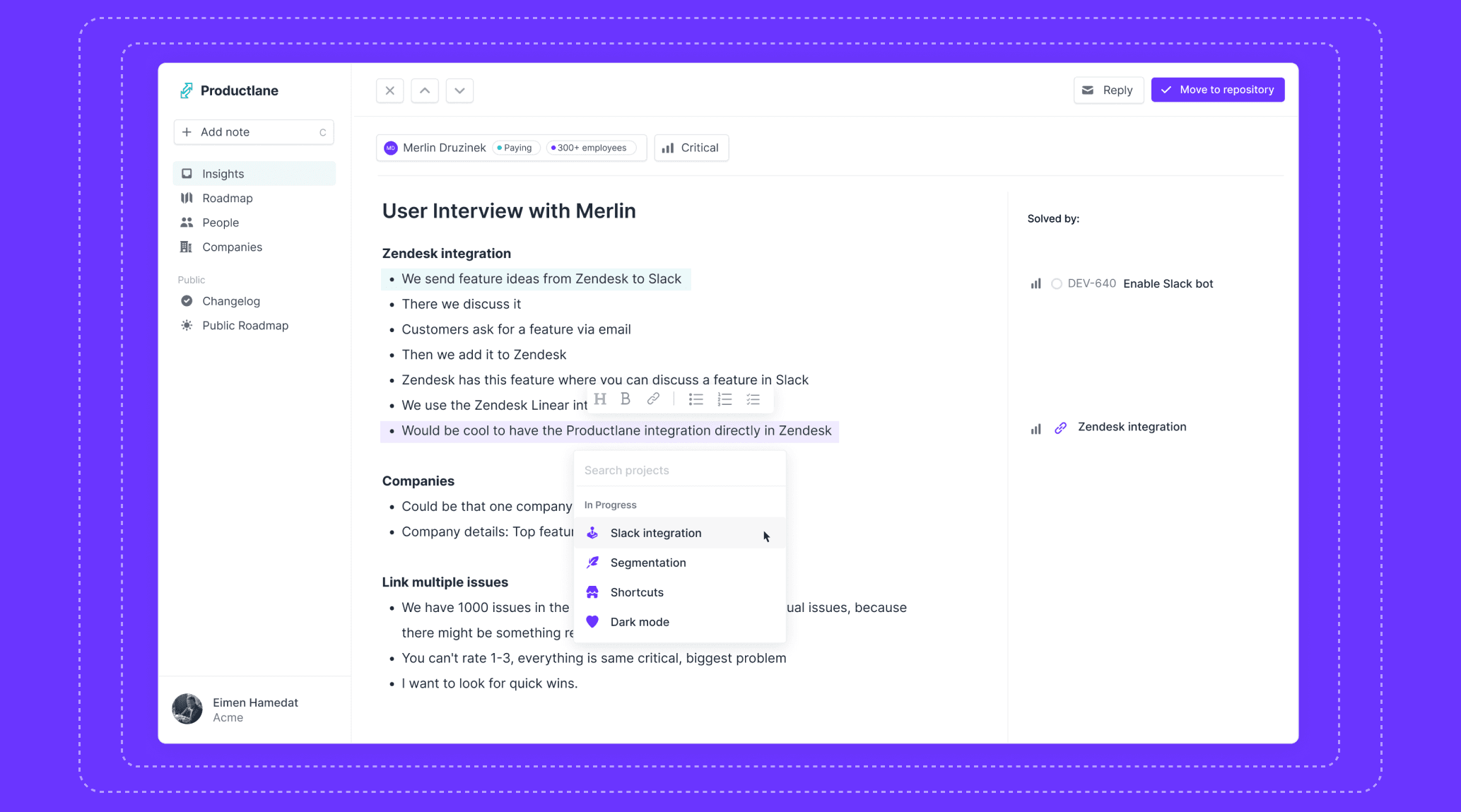1461x812 pixels.
Task: Click the Eimen Hamedat account name
Action: point(255,702)
